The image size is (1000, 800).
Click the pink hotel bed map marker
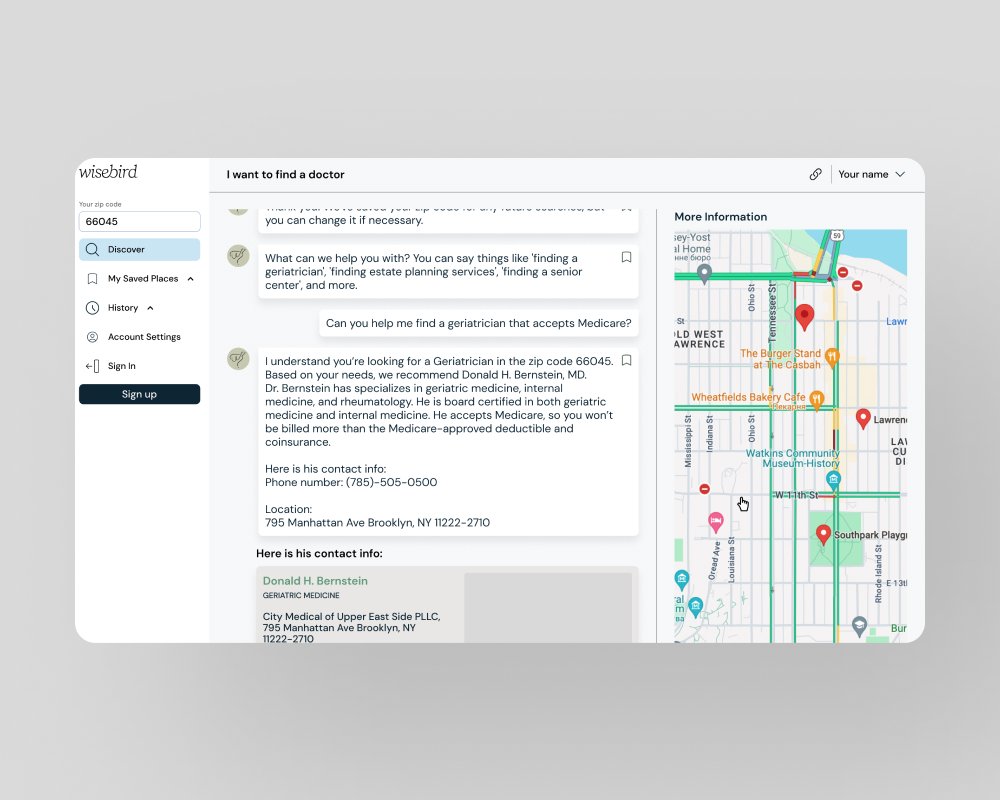pyautogui.click(x=715, y=521)
